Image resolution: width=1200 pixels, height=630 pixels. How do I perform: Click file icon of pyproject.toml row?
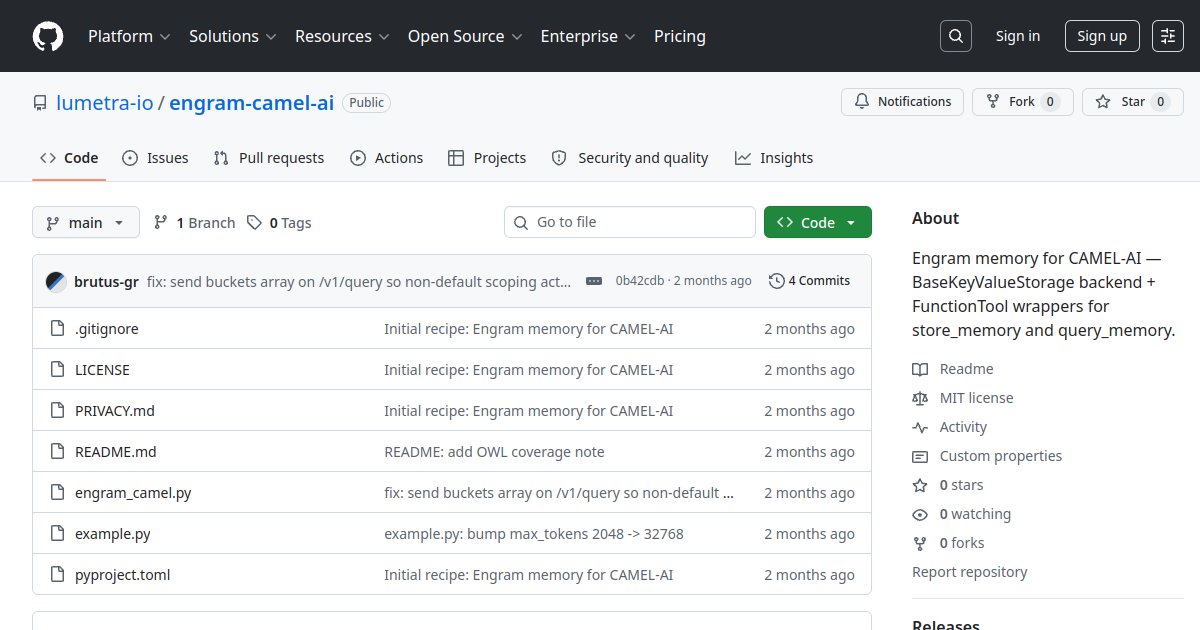tap(57, 575)
